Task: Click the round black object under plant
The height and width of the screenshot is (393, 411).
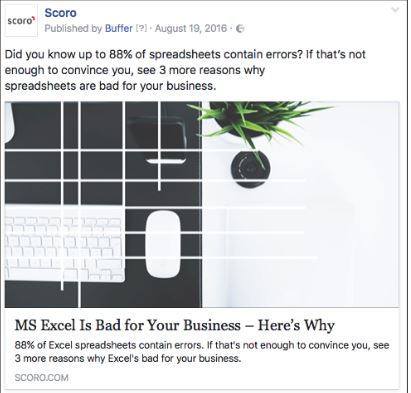Action: [x=250, y=168]
